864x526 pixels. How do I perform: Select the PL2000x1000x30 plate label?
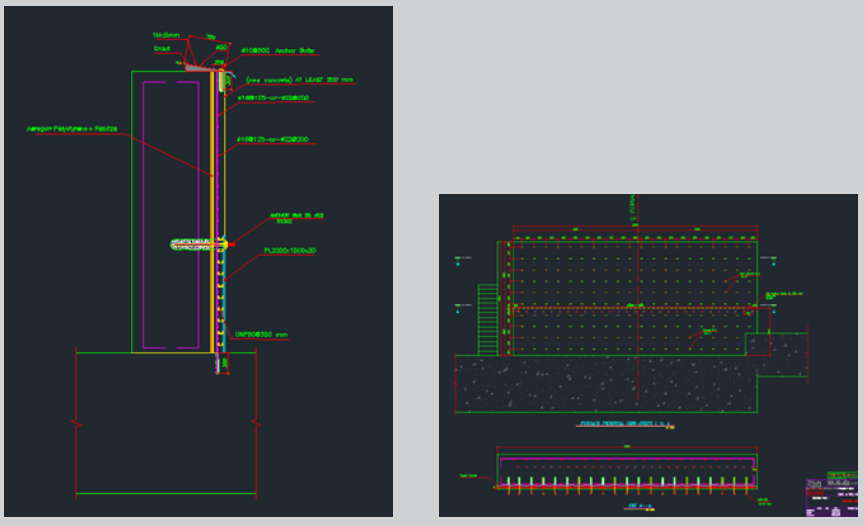pyautogui.click(x=291, y=251)
